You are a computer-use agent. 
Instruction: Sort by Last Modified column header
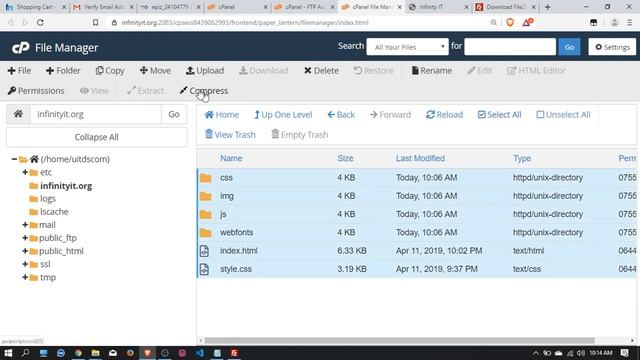click(x=420, y=158)
